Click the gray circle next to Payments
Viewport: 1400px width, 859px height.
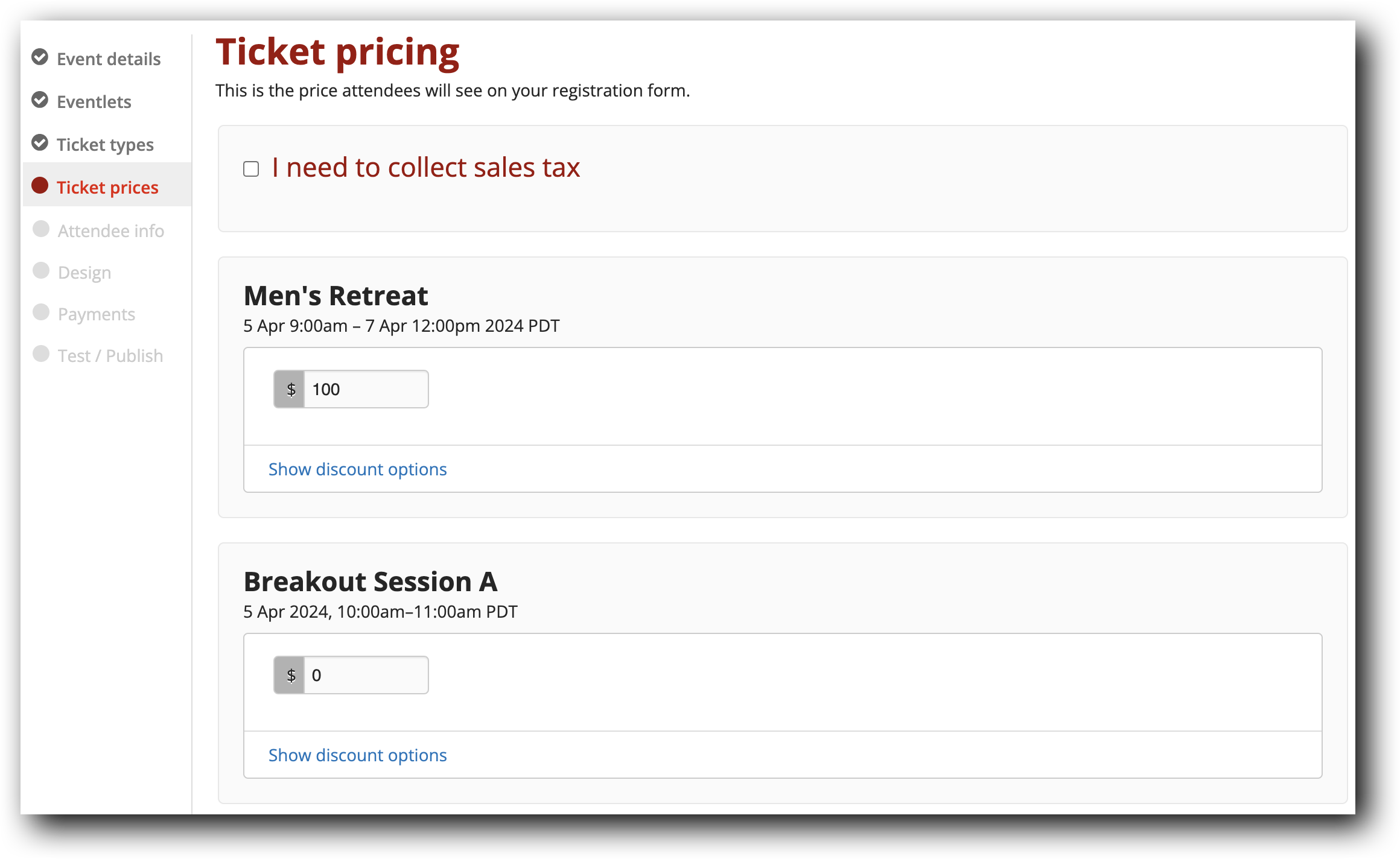[x=40, y=313]
